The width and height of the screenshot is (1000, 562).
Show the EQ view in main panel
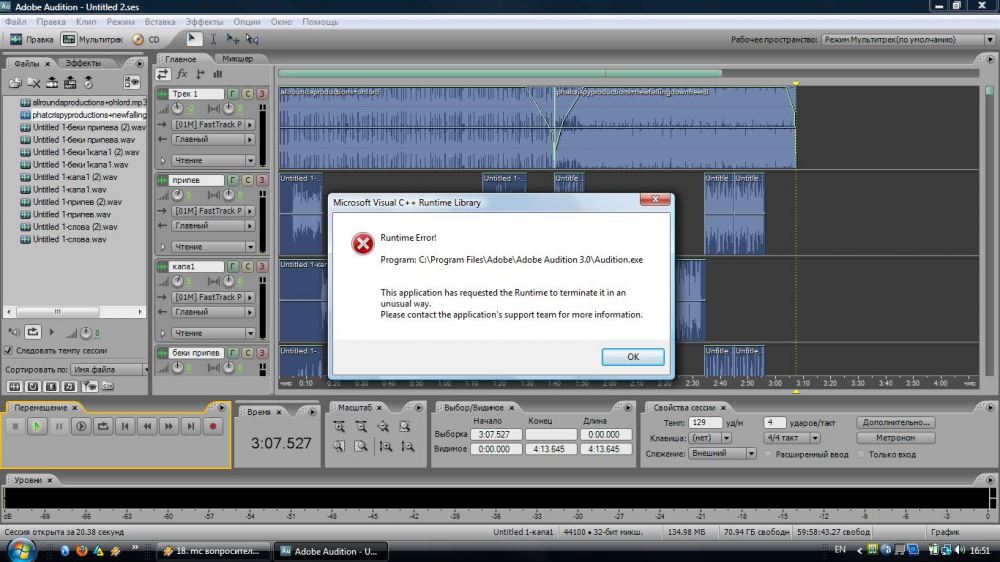coord(218,74)
